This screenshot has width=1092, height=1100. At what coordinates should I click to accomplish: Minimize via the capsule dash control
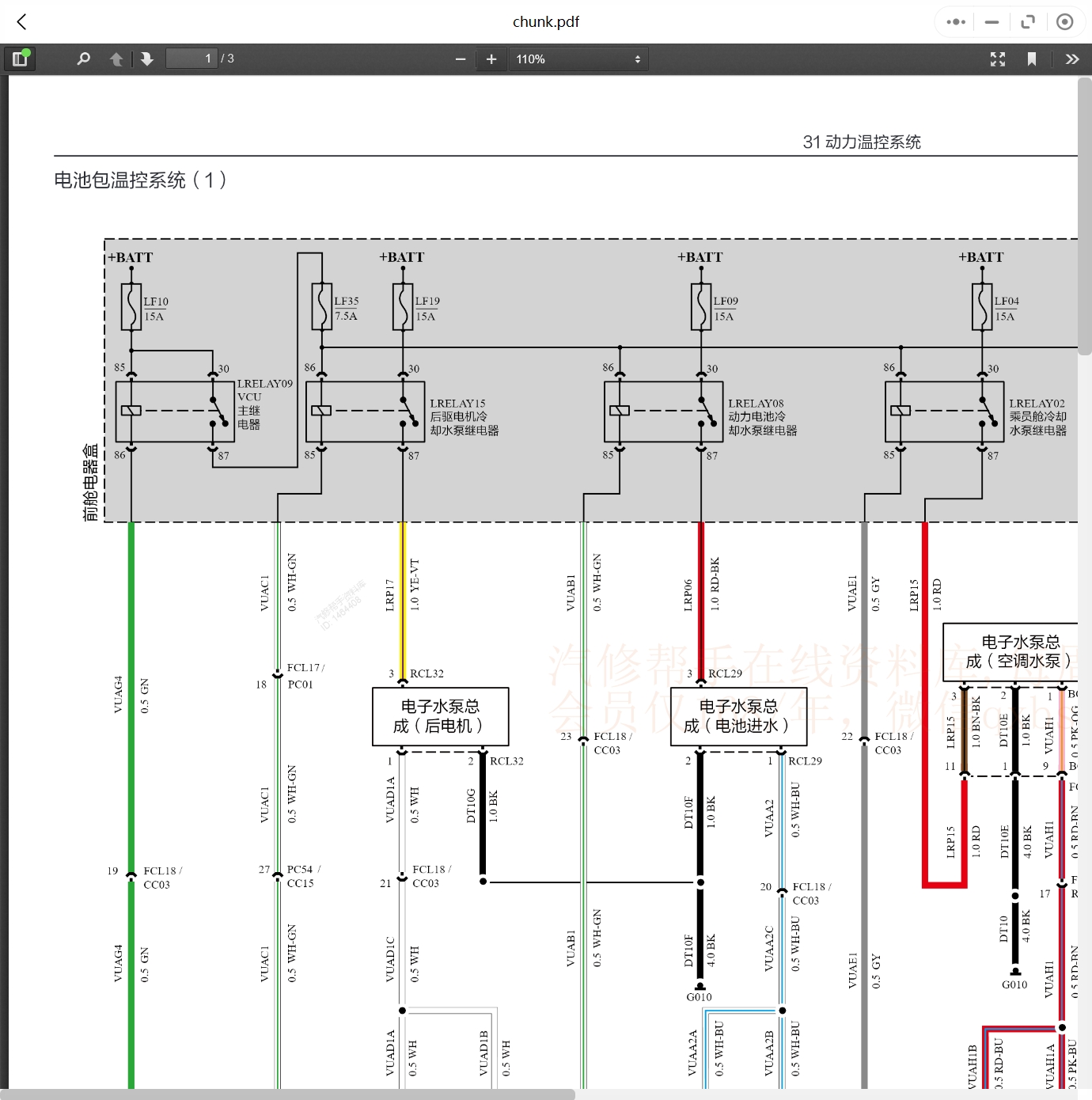tap(991, 21)
